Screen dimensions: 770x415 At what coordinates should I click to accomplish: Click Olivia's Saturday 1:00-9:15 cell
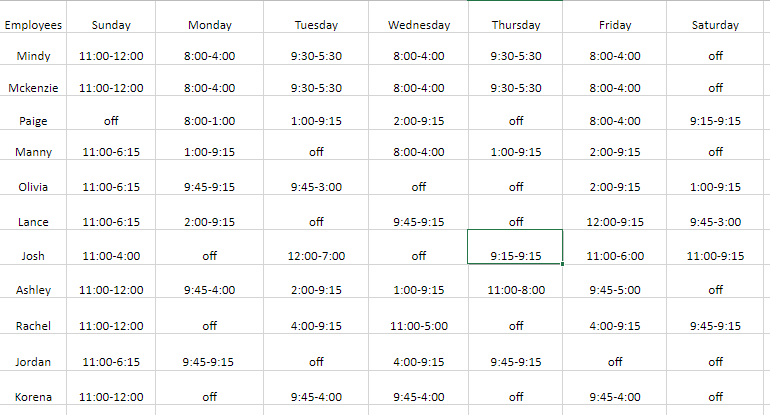[715, 177]
